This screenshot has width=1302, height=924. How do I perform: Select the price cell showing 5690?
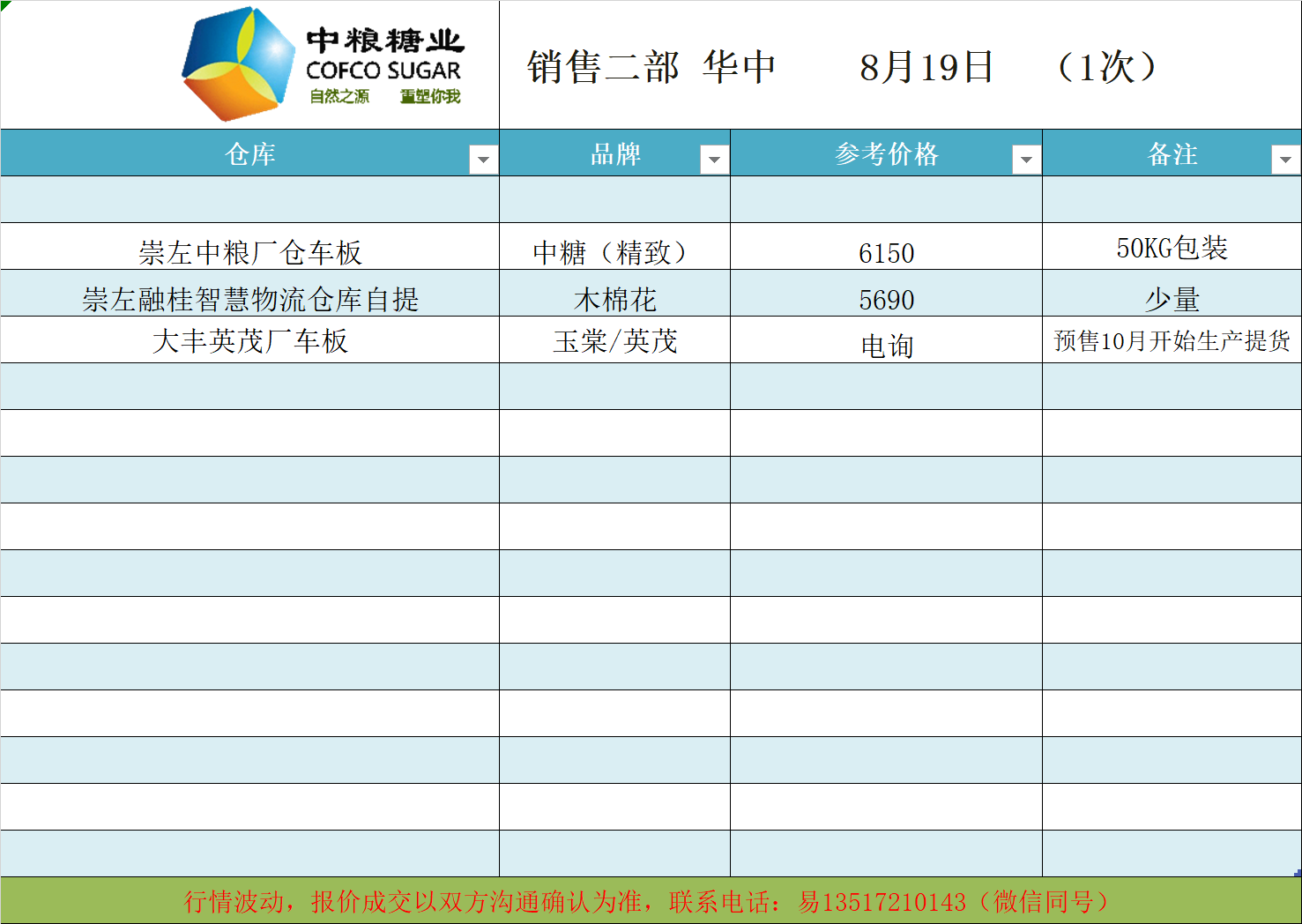[886, 299]
